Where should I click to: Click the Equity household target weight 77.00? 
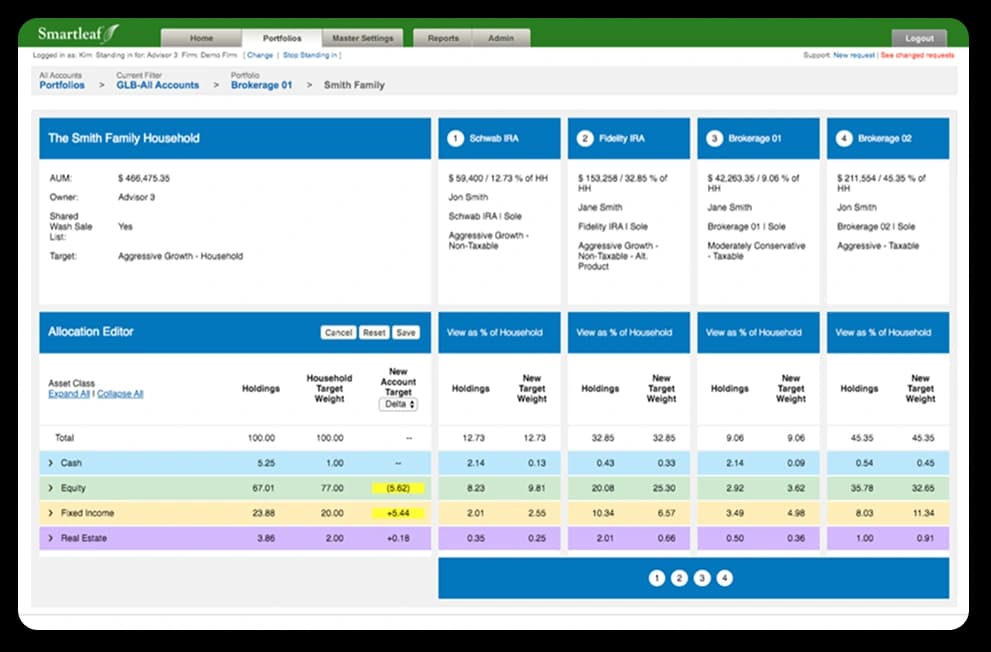[332, 488]
